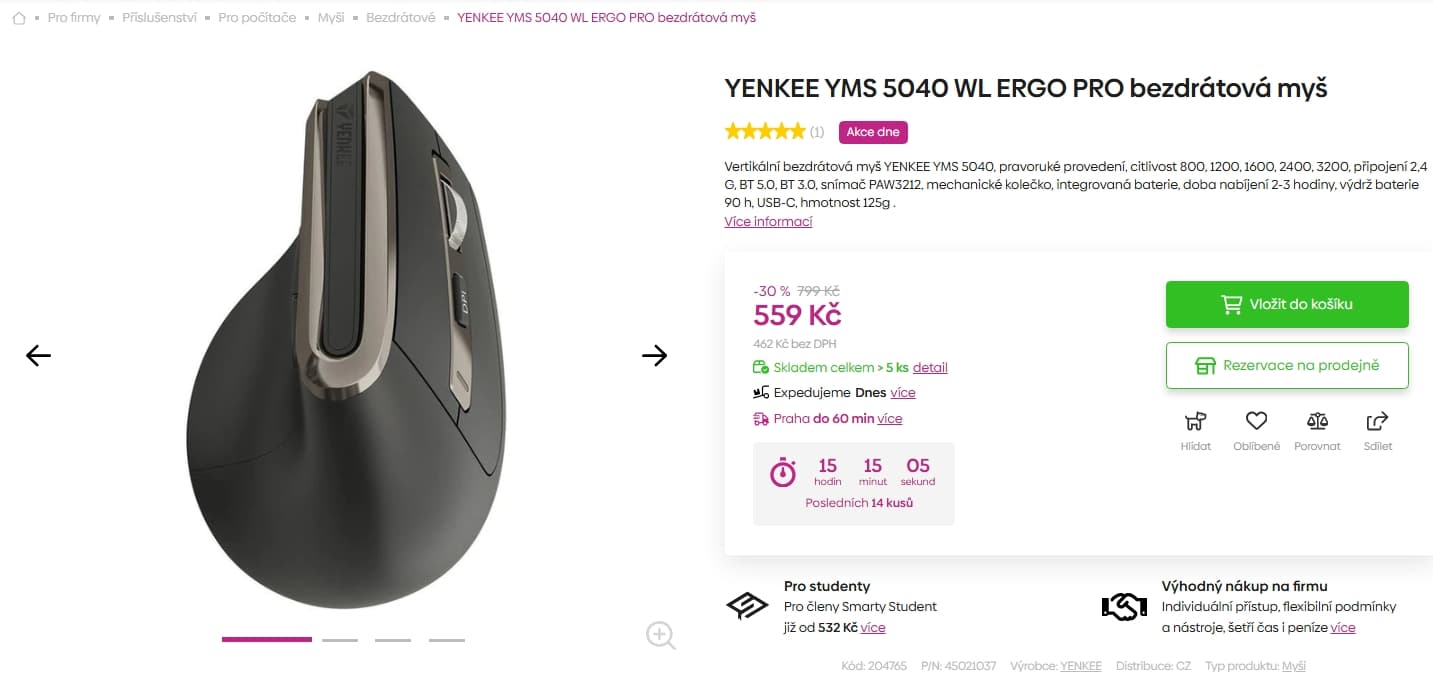Open comparison with the Porovnat scales icon

coord(1317,422)
